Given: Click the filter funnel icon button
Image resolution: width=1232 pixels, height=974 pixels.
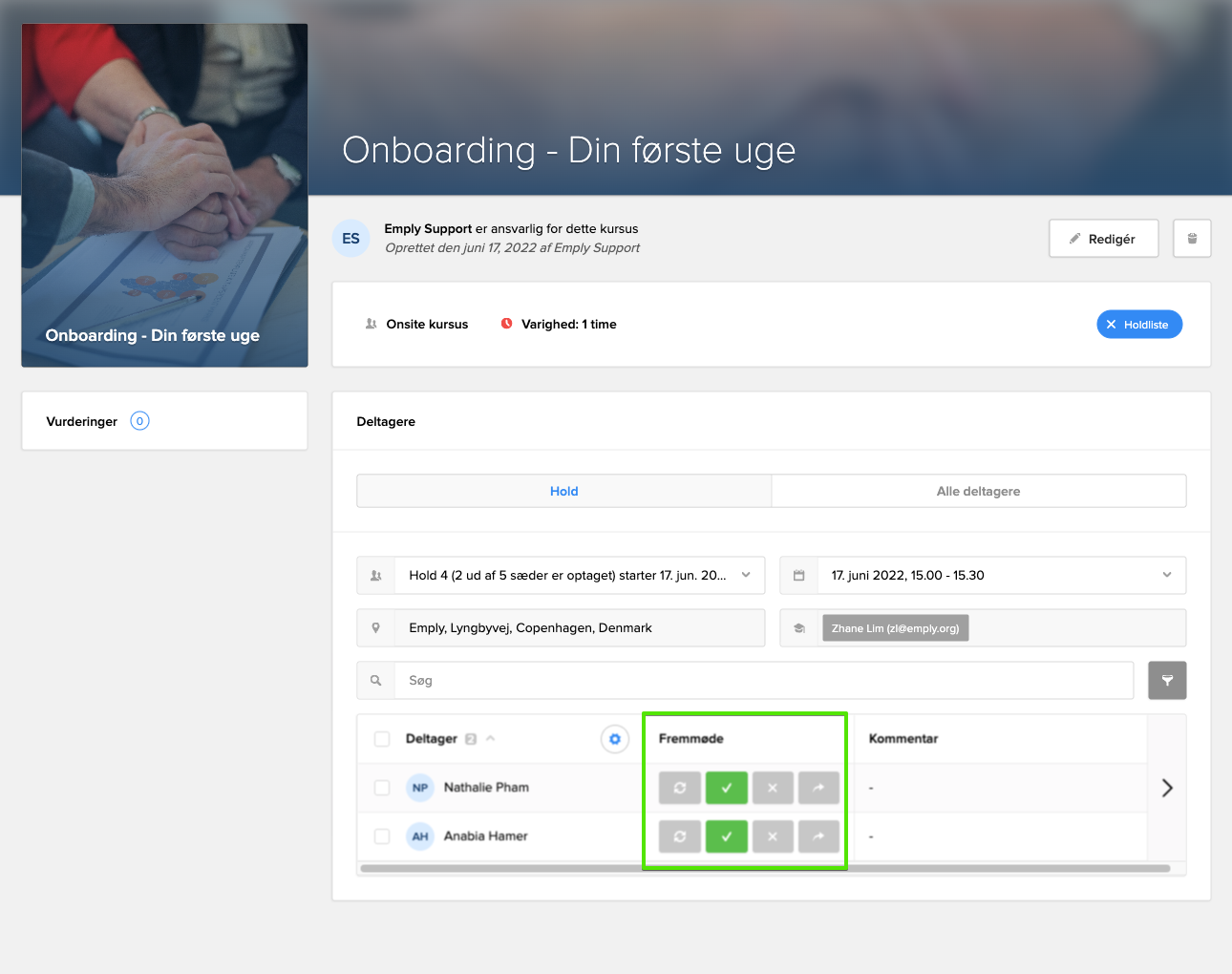Looking at the screenshot, I should click(1166, 681).
